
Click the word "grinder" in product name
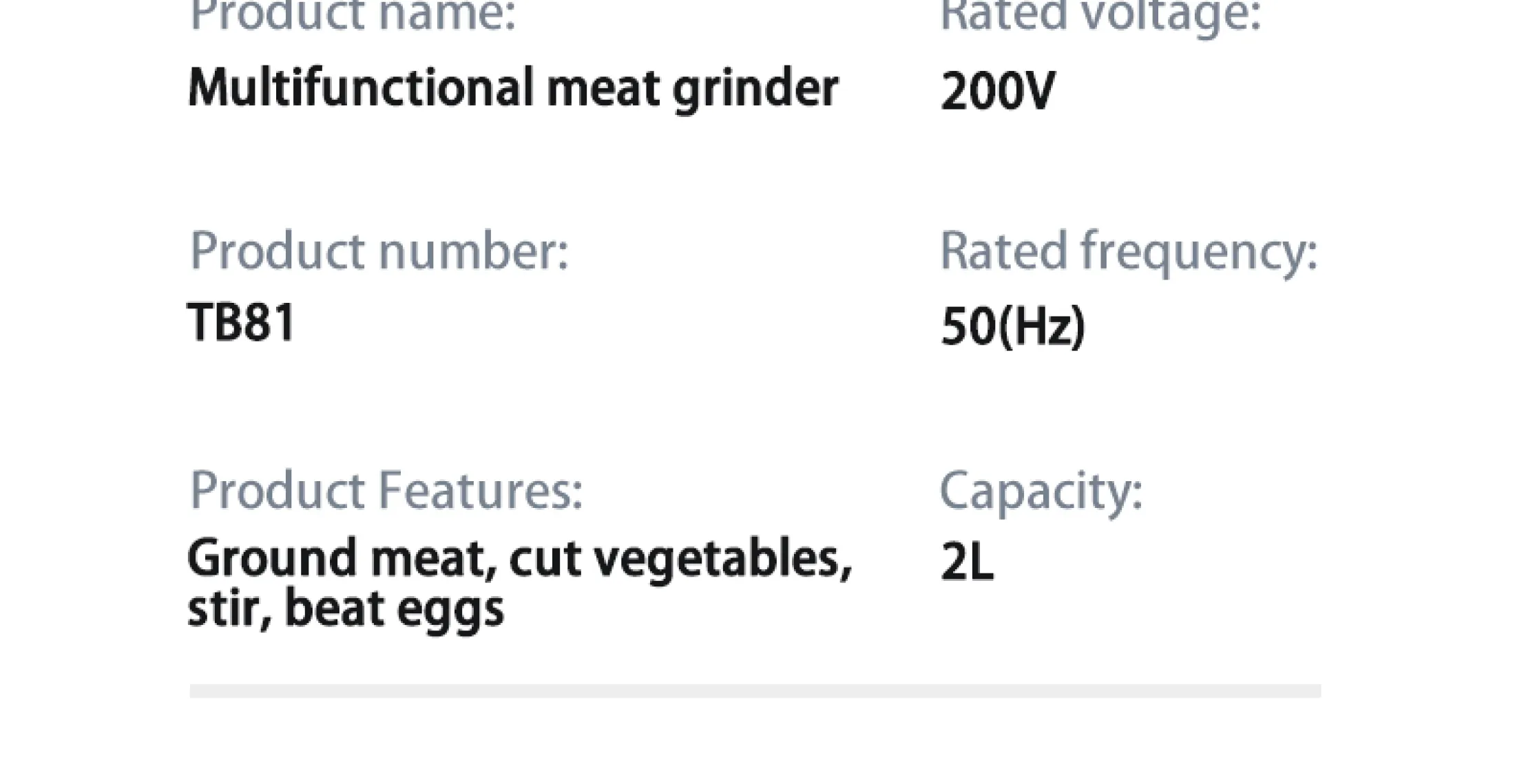click(755, 90)
